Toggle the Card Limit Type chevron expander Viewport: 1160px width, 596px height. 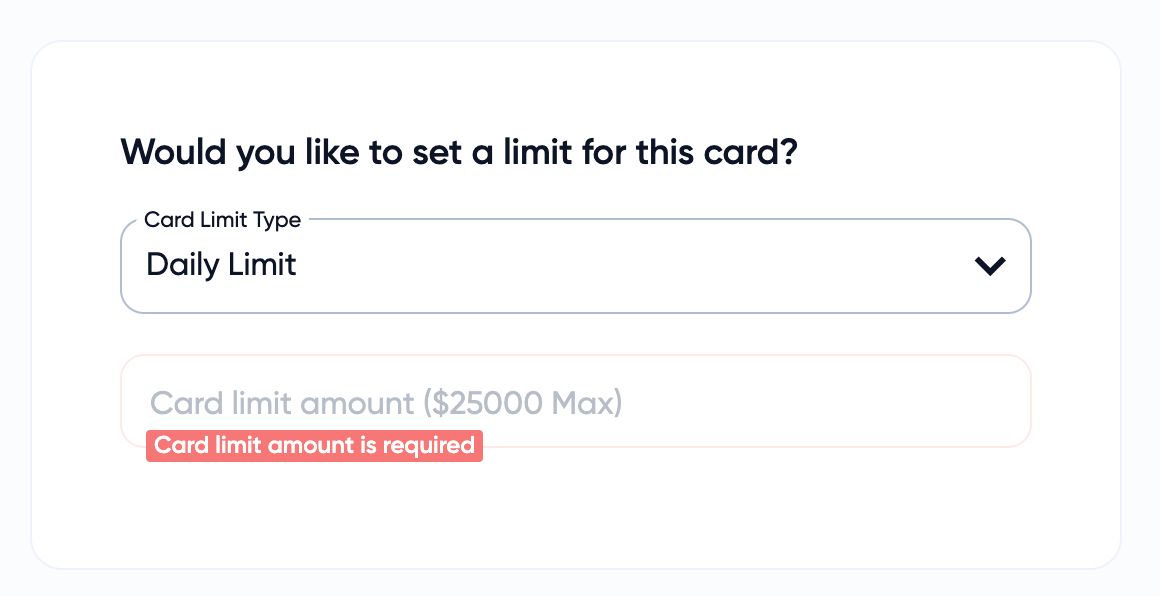point(989,266)
